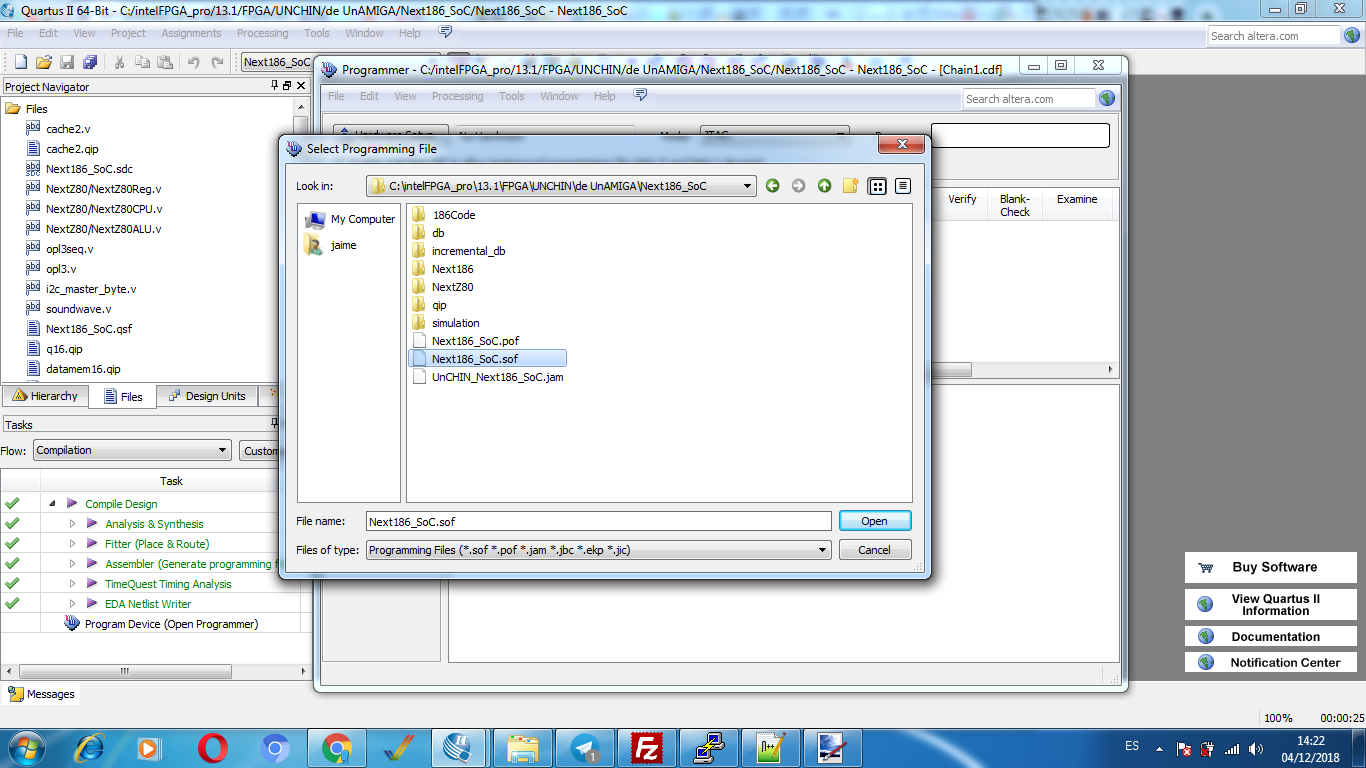This screenshot has width=1366, height=768.
Task: Open the Files of type dropdown
Action: 822,550
